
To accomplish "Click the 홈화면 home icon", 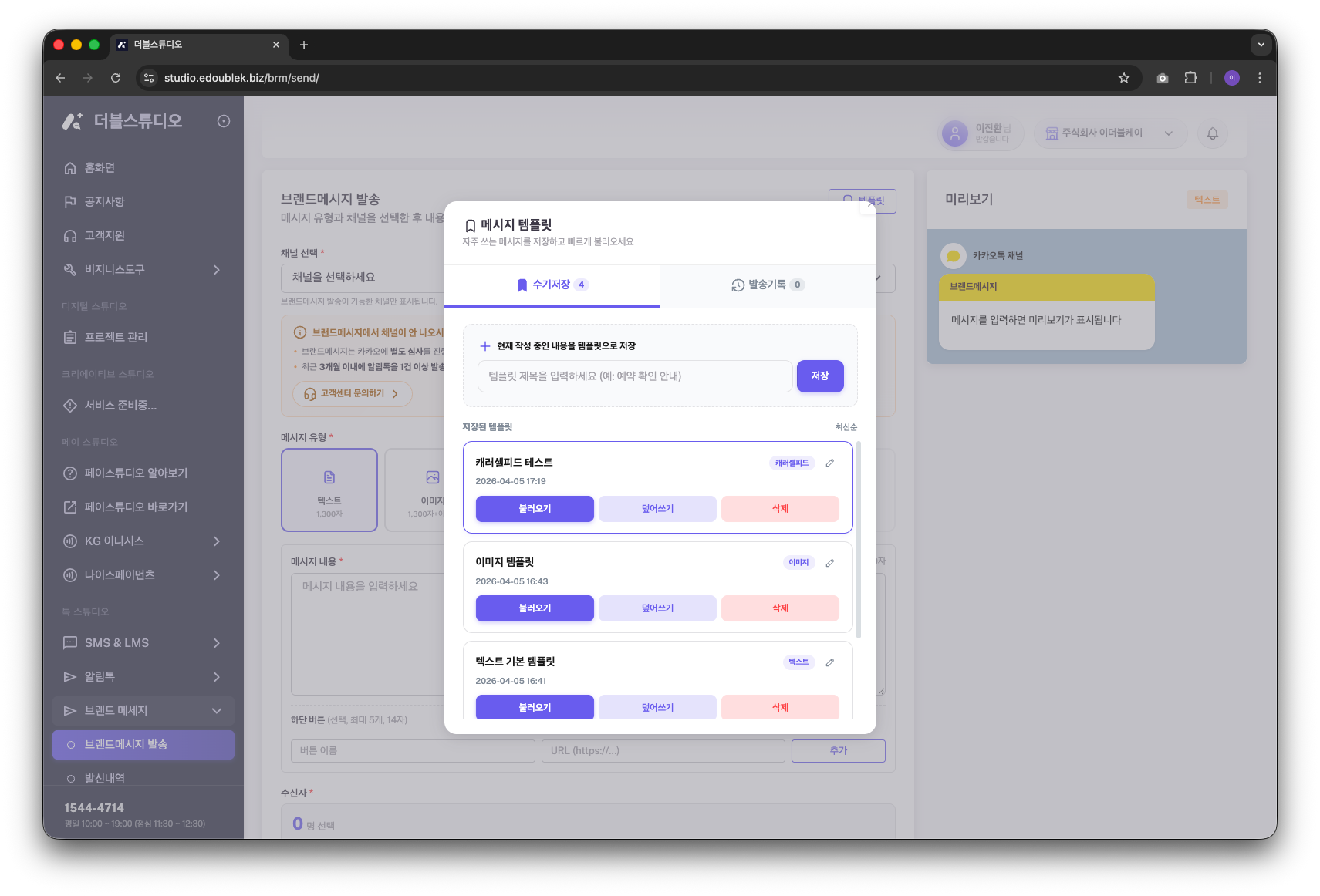I will click(70, 168).
